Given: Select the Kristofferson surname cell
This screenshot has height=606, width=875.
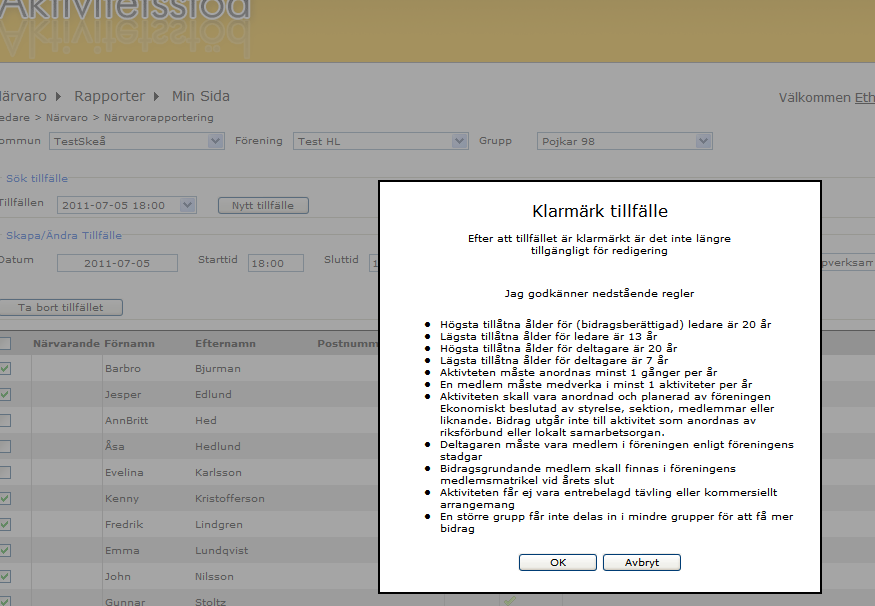Looking at the screenshot, I should 230,498.
